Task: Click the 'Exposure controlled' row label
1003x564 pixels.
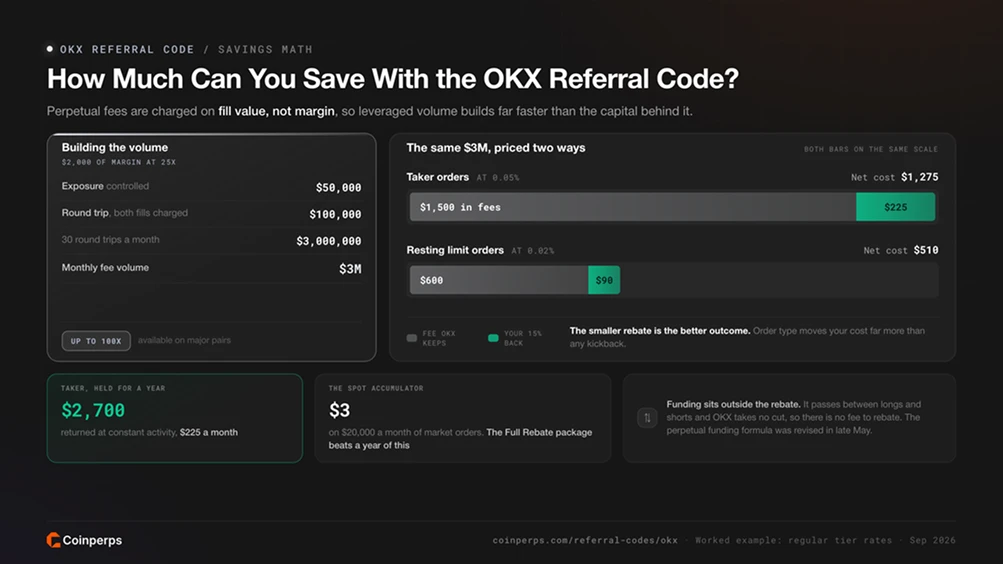Action: click(x=105, y=186)
